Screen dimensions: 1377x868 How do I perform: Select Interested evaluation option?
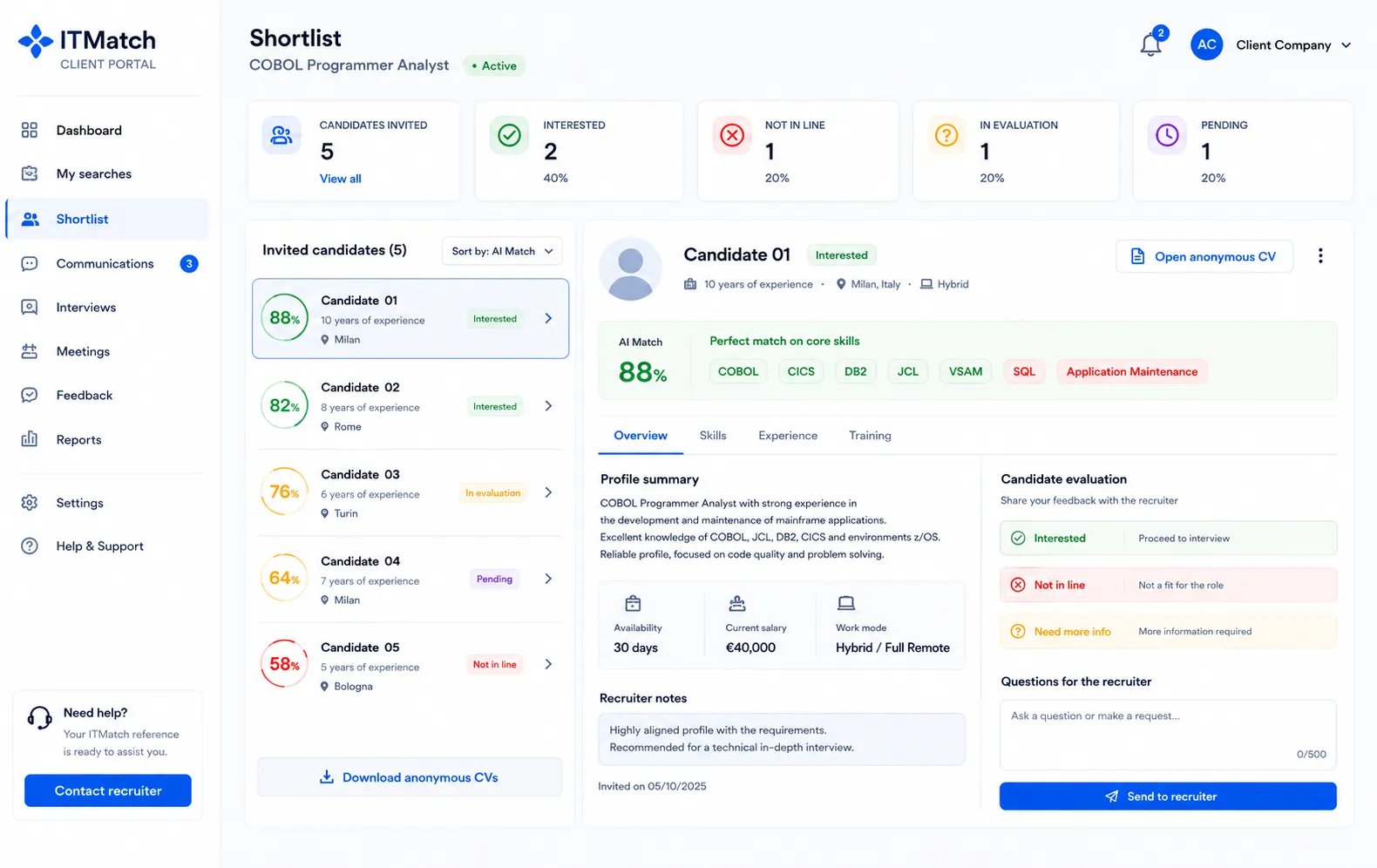tap(1168, 538)
